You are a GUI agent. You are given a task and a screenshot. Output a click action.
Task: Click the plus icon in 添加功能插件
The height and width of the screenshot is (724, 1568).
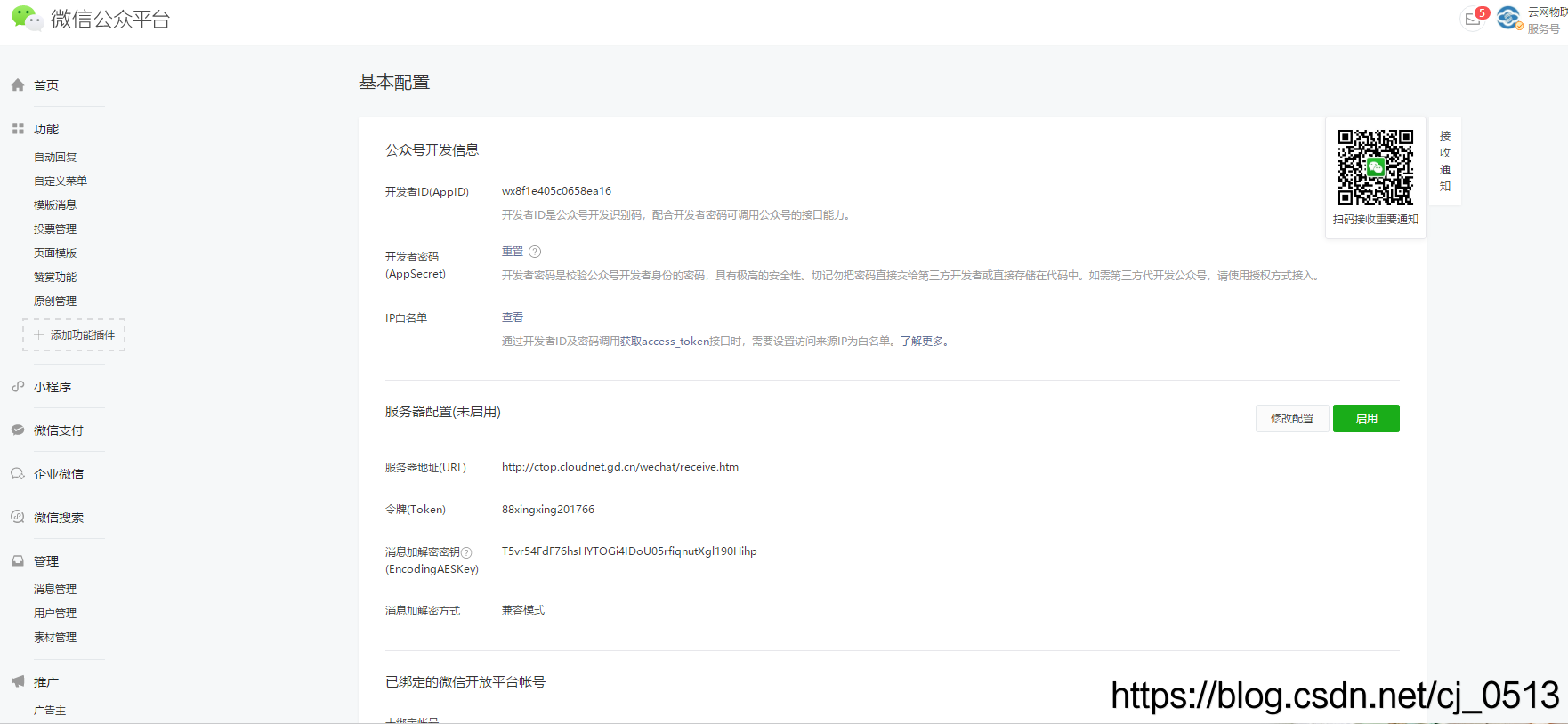pos(38,334)
